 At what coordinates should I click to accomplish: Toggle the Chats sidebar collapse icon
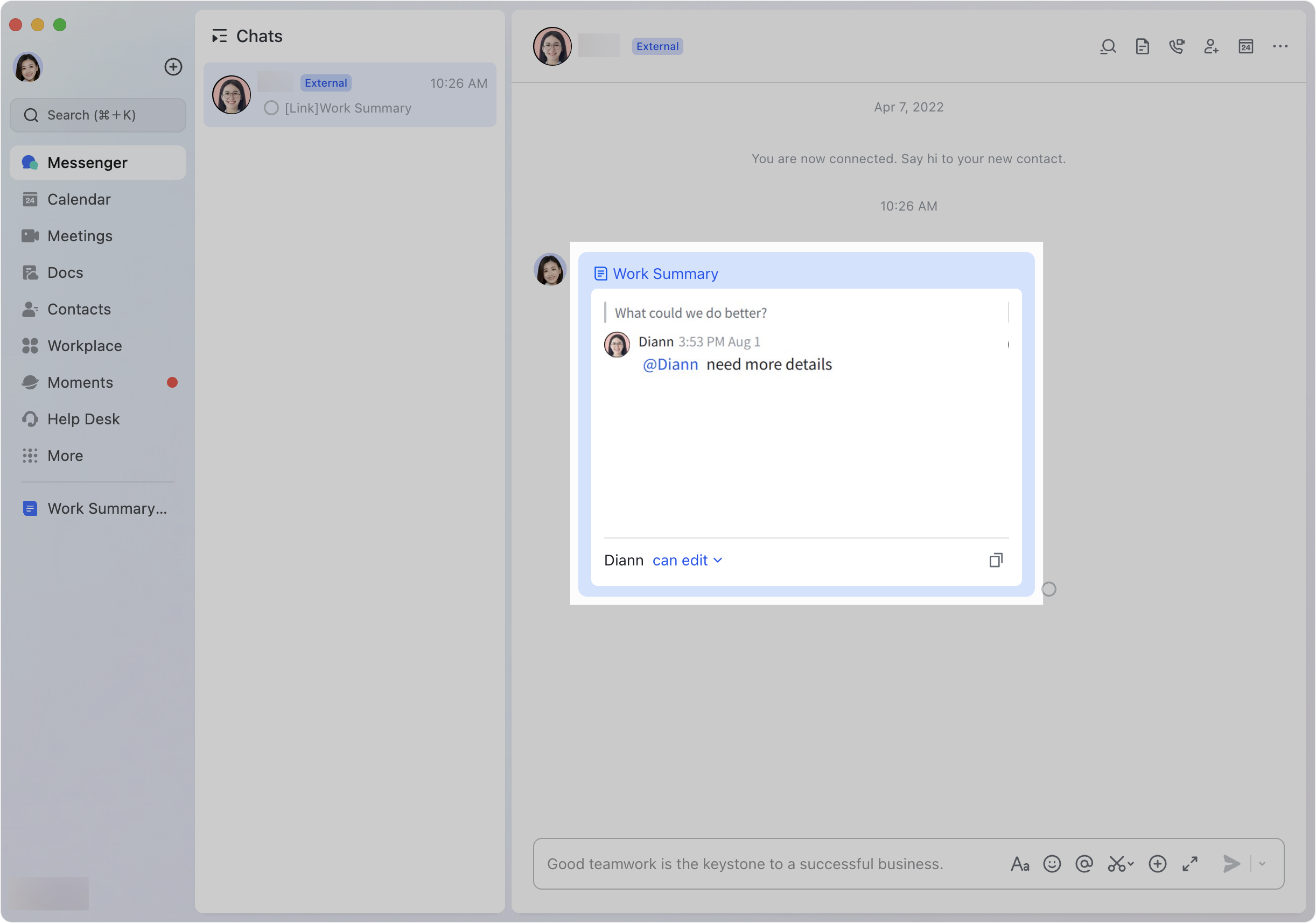pyautogui.click(x=220, y=36)
